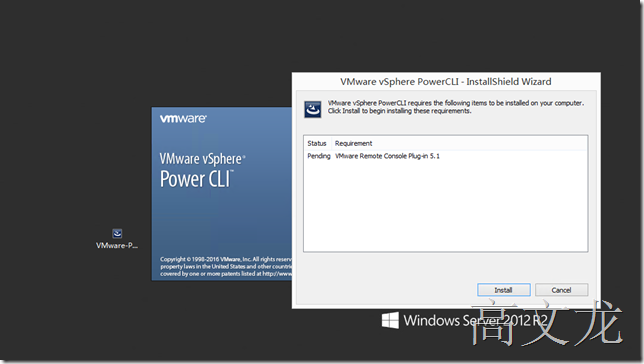Click the Install button
Image resolution: width=644 pixels, height=364 pixels.
(504, 290)
